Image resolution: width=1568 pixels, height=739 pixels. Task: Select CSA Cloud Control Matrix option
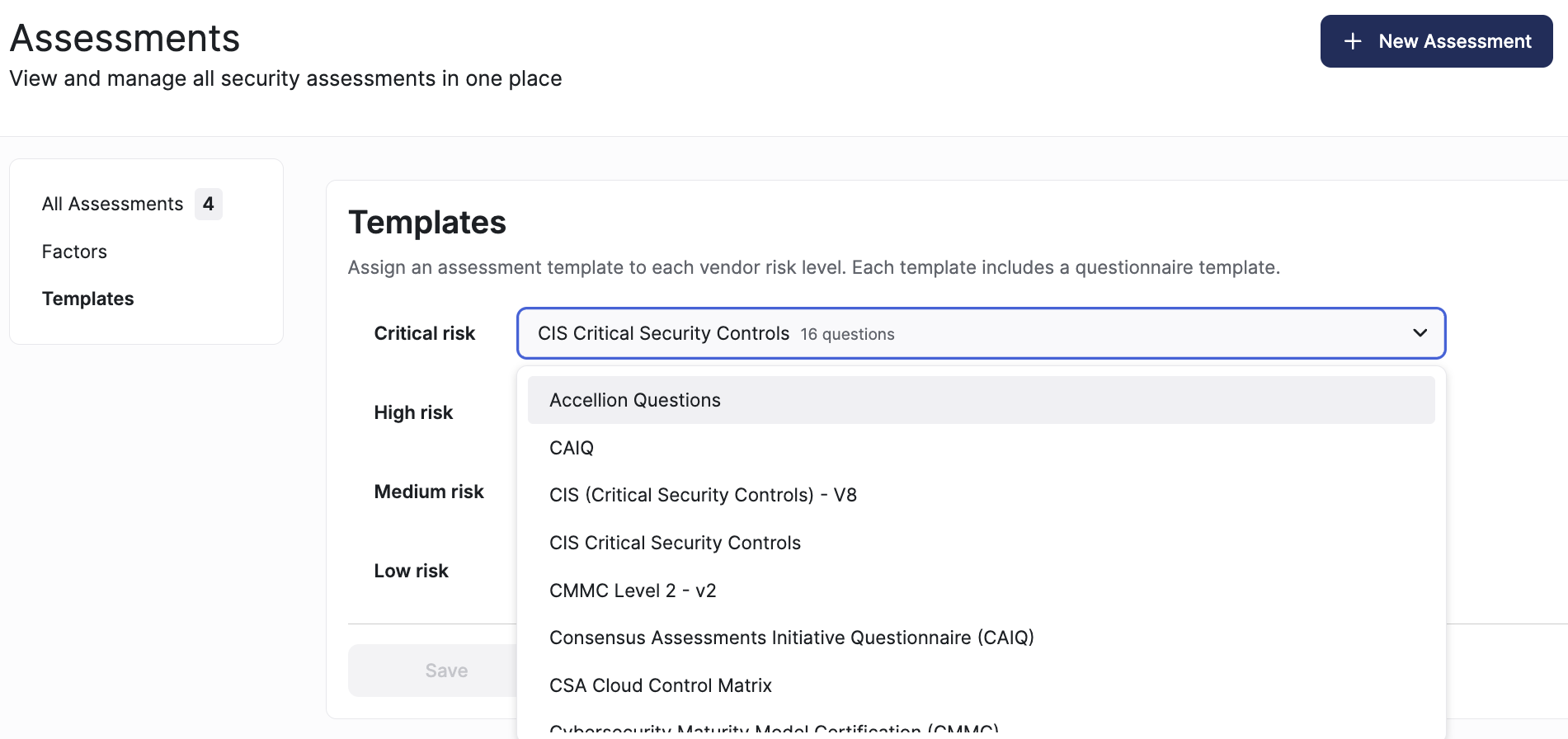(x=981, y=685)
